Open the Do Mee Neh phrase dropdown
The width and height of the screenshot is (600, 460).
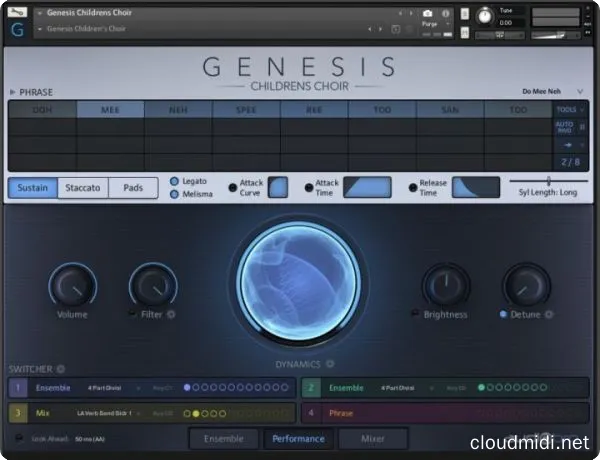click(580, 91)
